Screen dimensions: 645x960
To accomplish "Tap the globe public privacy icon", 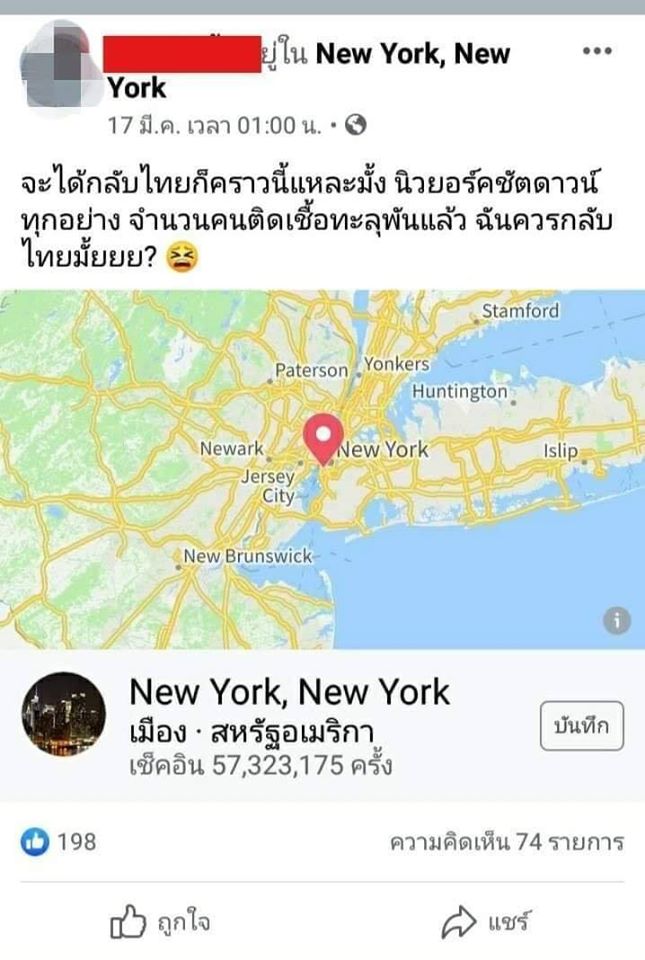I will click(356, 125).
